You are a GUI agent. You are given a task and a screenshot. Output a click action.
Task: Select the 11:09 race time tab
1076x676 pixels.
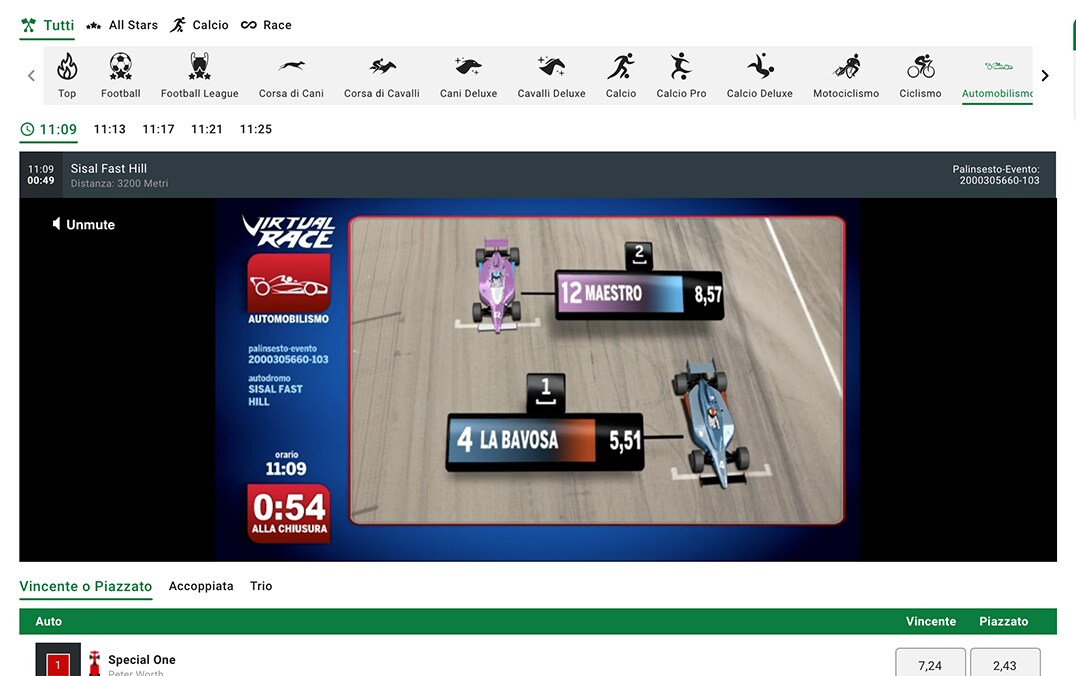click(48, 129)
